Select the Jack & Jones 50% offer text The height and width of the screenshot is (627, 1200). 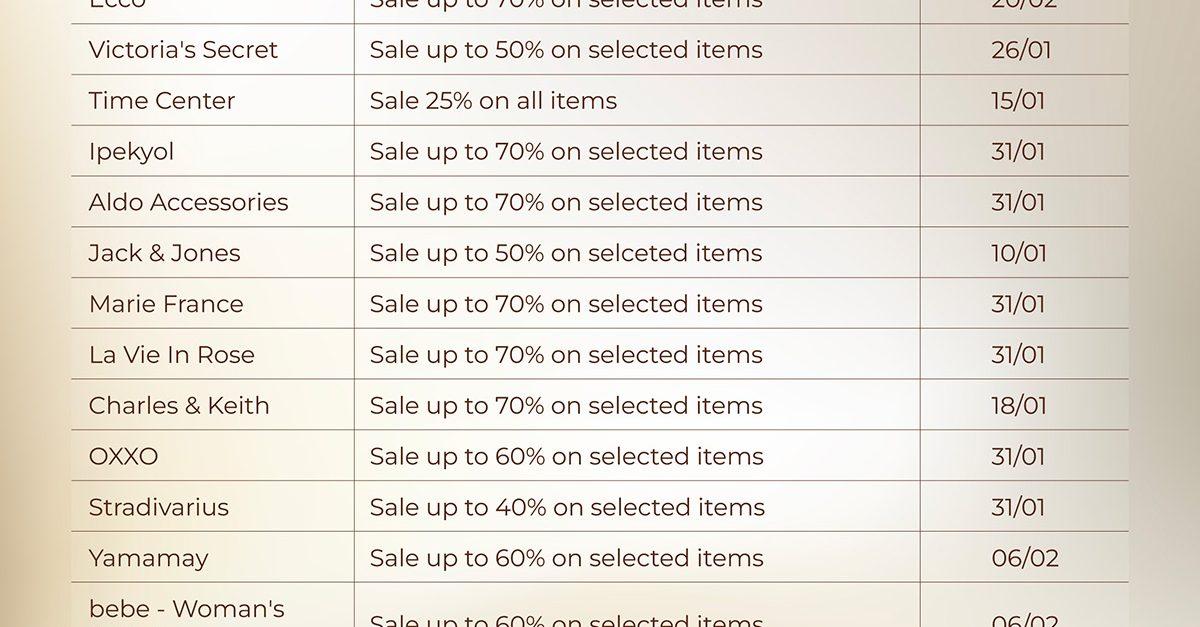[566, 253]
